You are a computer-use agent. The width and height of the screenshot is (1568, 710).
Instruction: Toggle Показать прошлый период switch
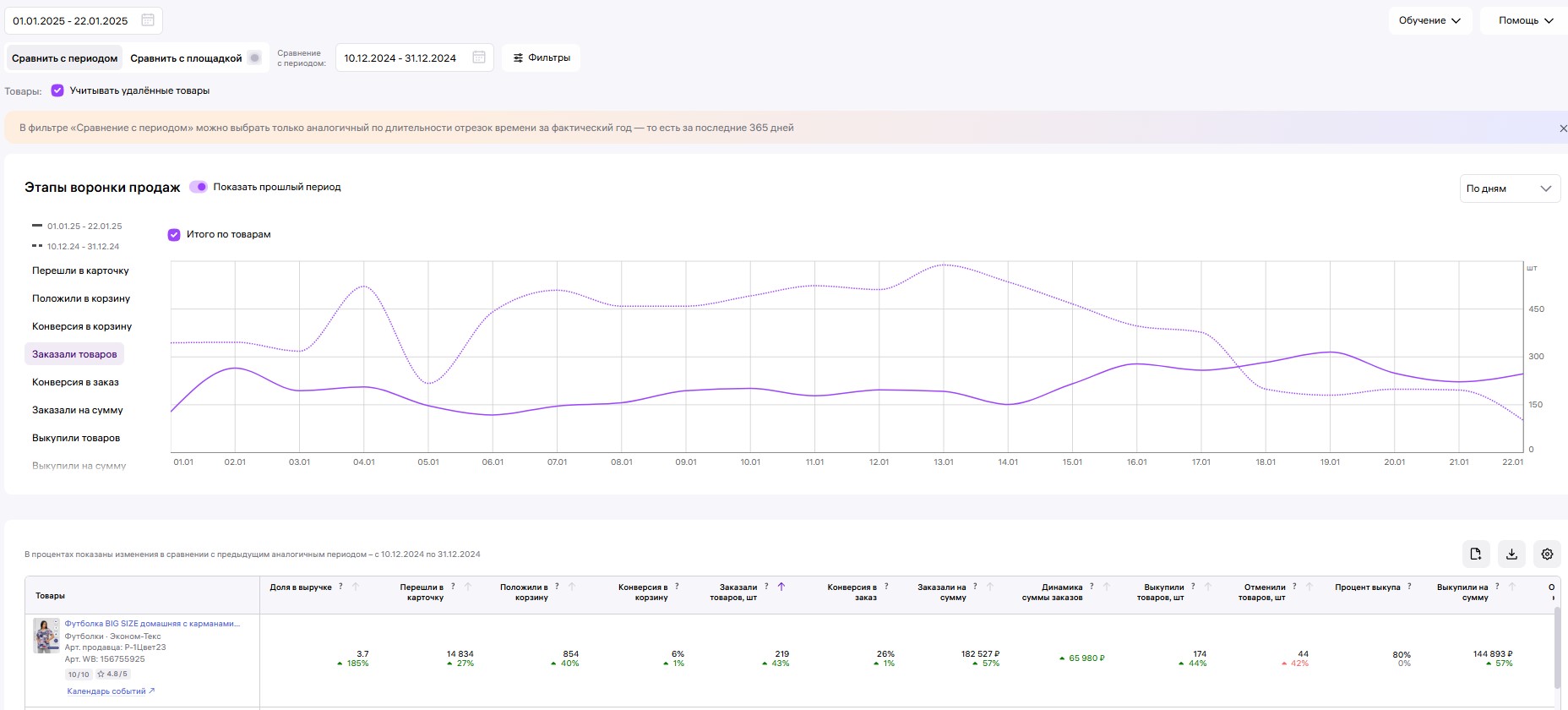[199, 187]
